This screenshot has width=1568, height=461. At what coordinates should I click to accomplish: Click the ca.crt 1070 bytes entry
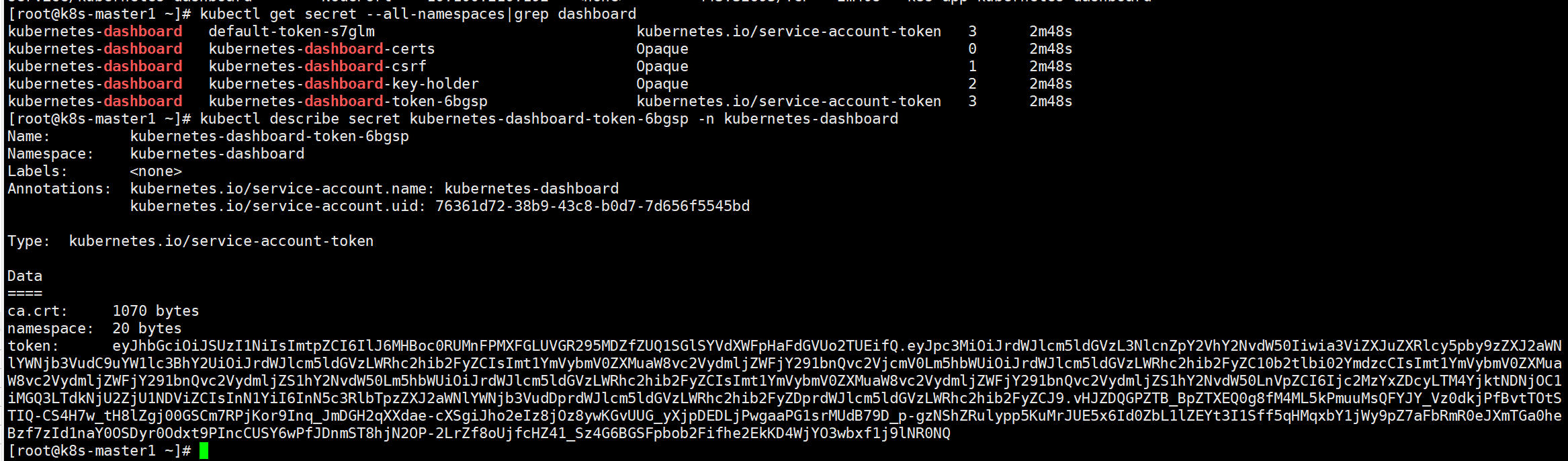click(x=103, y=311)
